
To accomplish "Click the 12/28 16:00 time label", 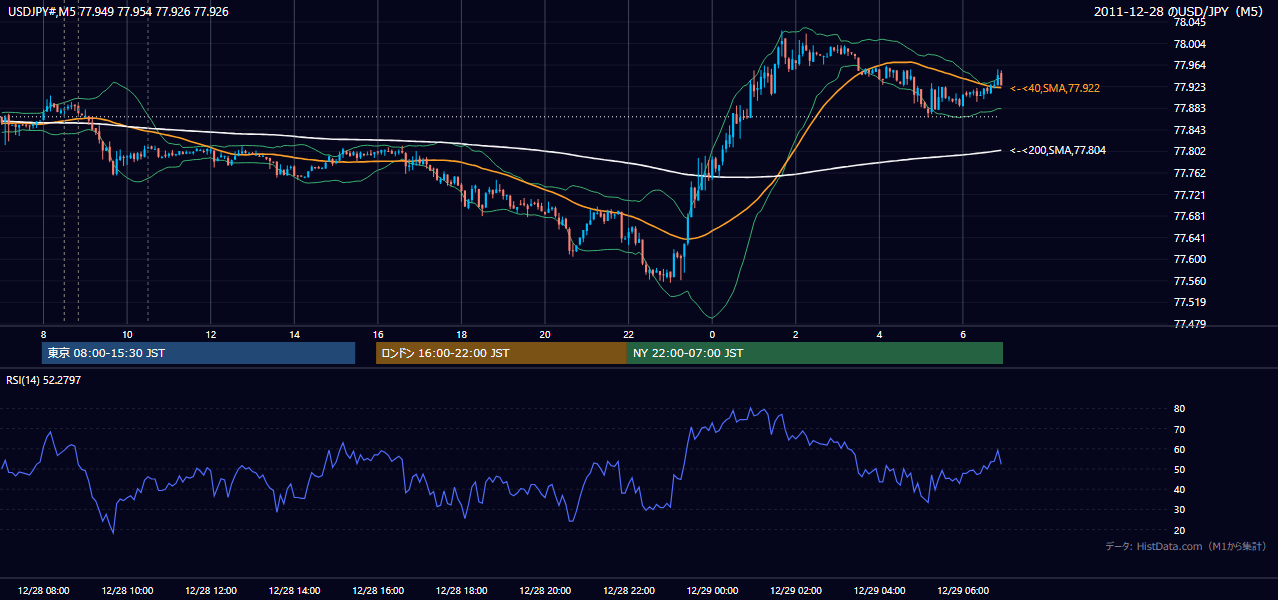I will point(378,591).
